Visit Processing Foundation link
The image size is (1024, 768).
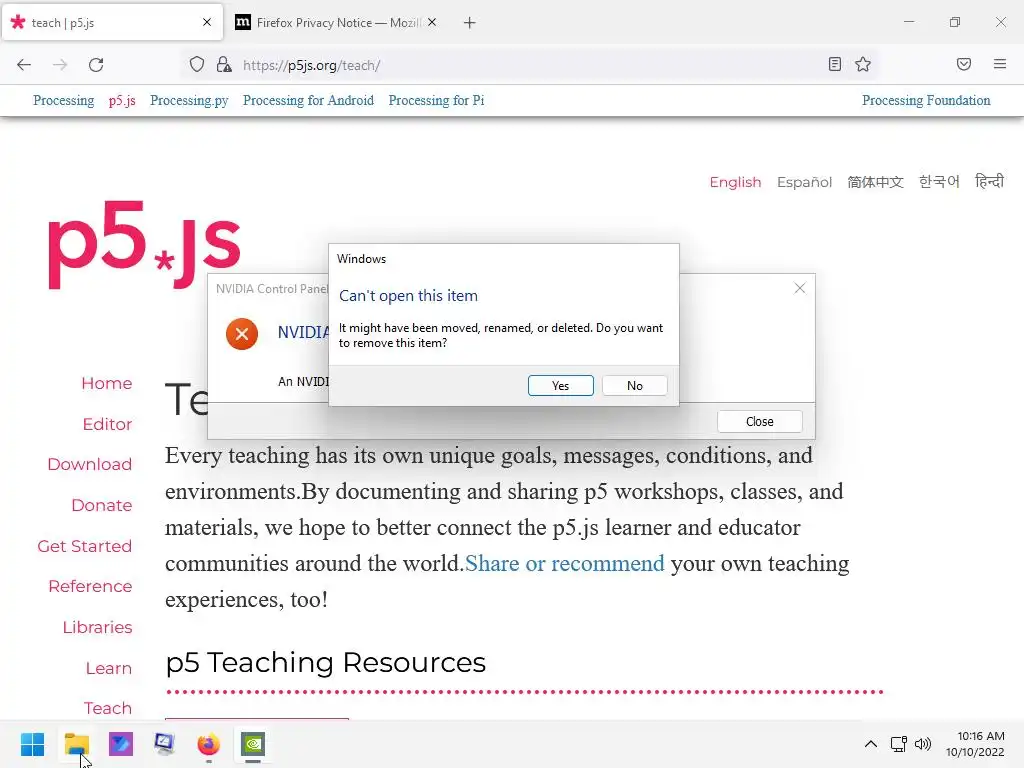tap(926, 101)
